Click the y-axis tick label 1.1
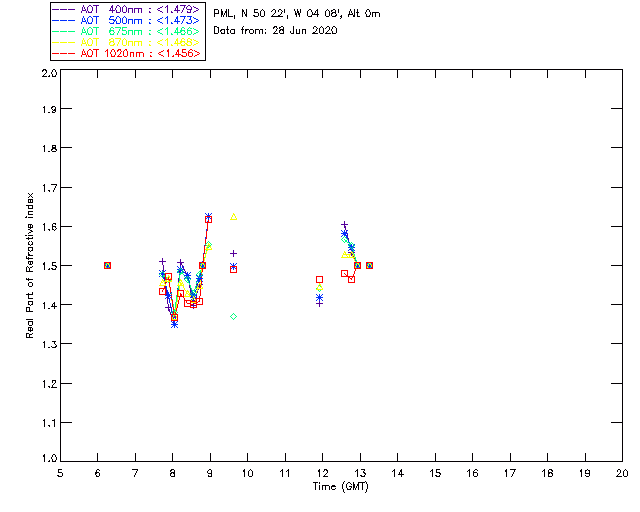The width and height of the screenshot is (640, 512). [x=49, y=423]
